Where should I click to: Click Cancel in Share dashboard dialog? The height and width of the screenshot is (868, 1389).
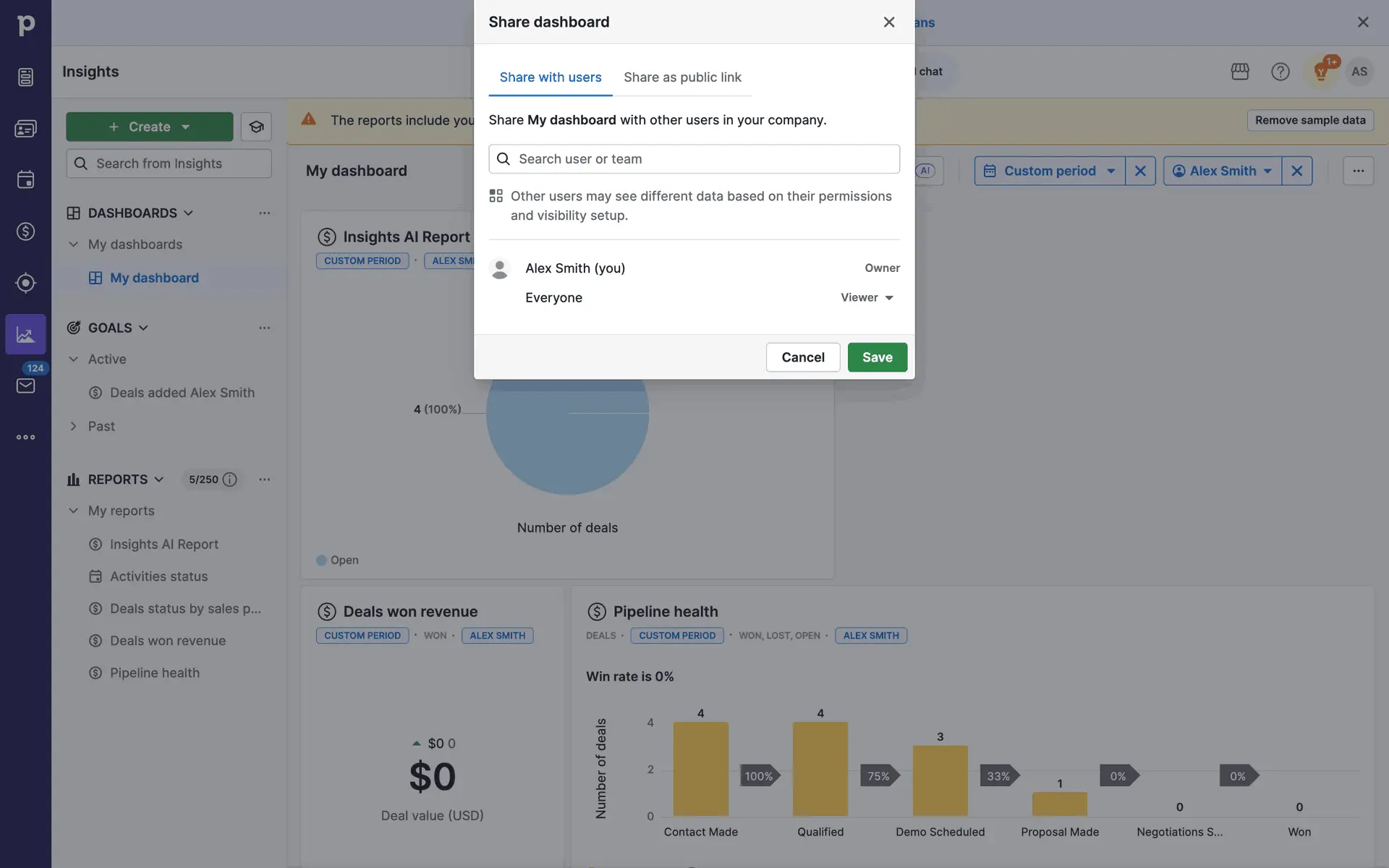coord(802,357)
